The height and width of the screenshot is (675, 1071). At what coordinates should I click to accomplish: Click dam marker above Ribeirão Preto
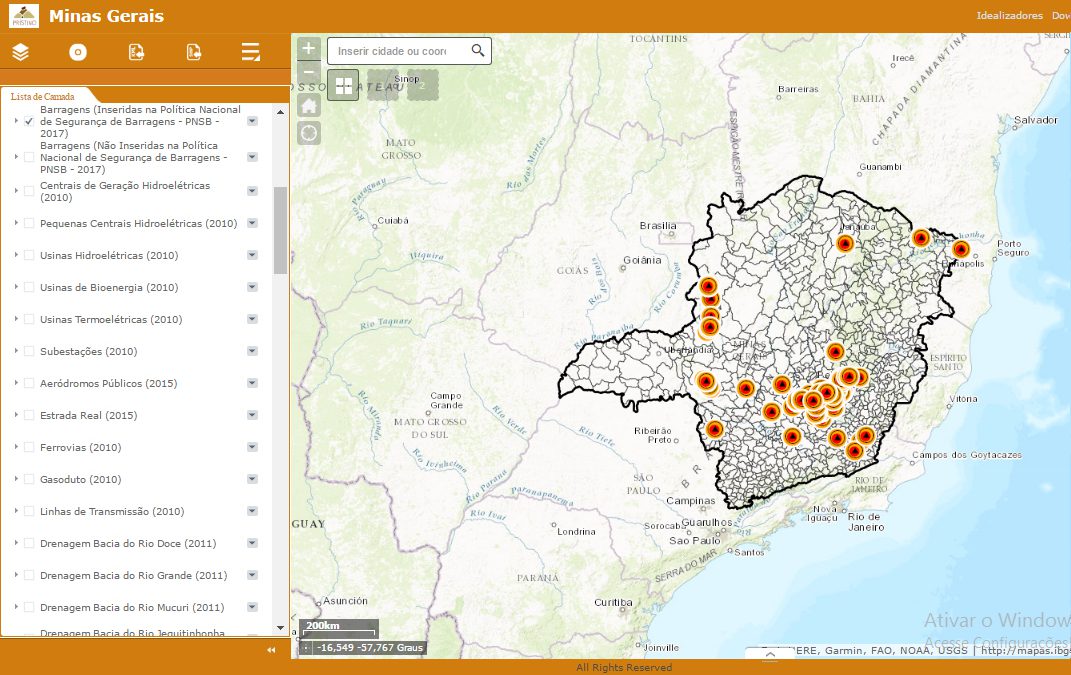point(714,429)
